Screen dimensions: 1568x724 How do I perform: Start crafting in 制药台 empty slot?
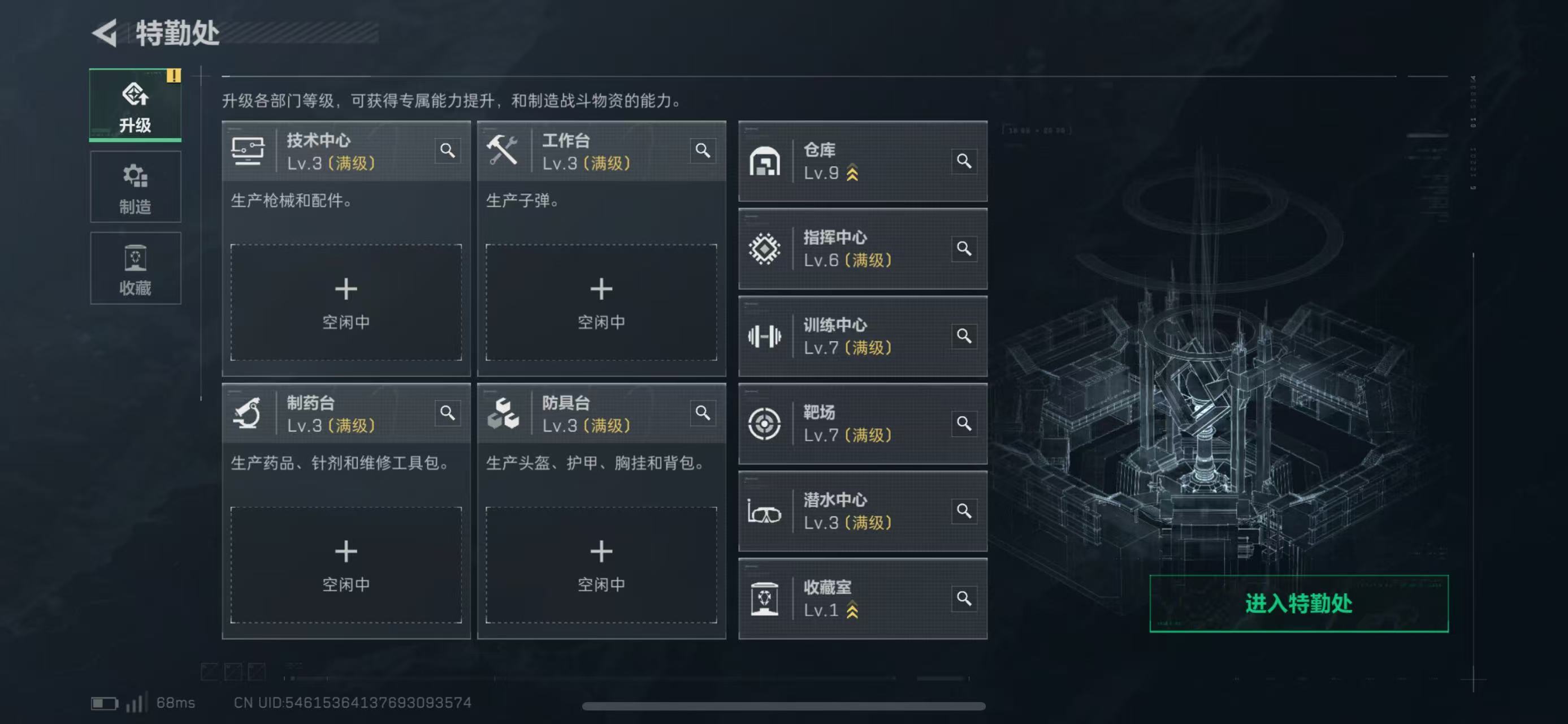pyautogui.click(x=346, y=565)
